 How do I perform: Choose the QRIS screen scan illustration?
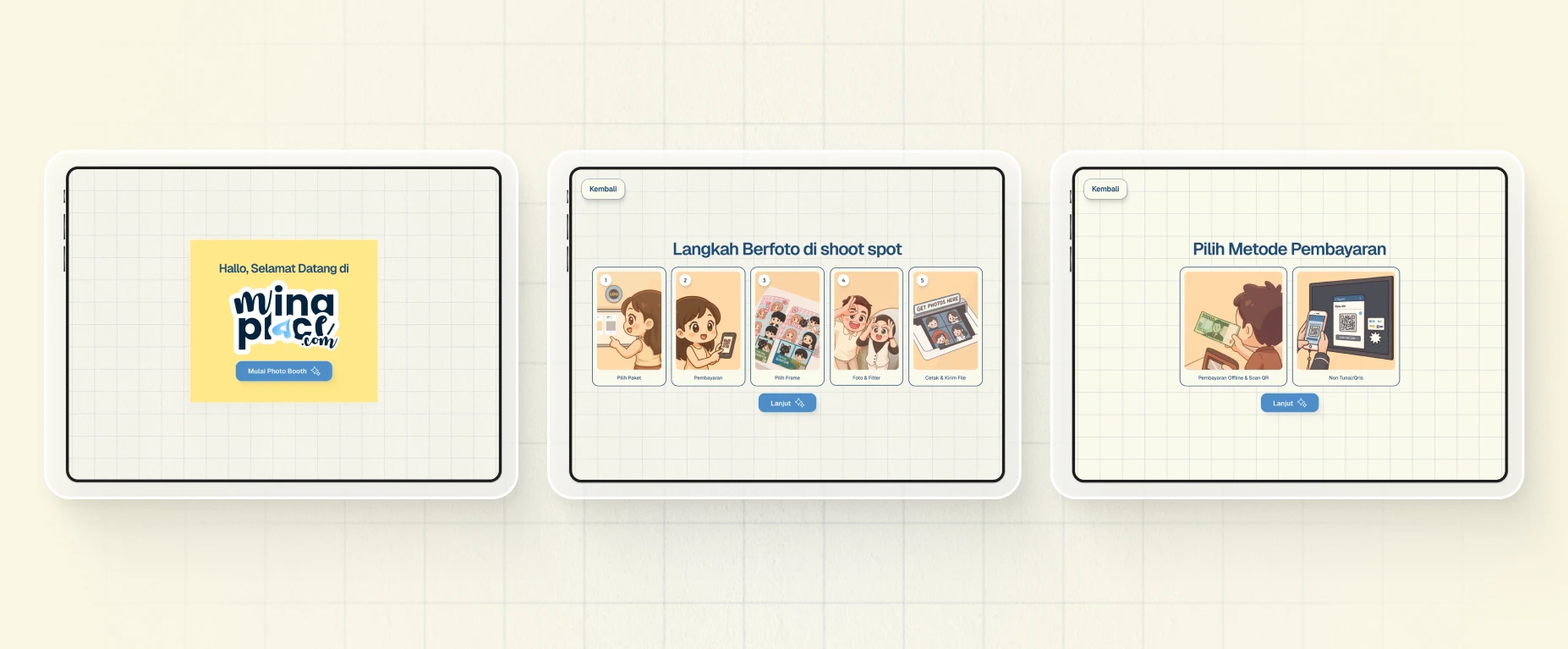pyautogui.click(x=1346, y=321)
